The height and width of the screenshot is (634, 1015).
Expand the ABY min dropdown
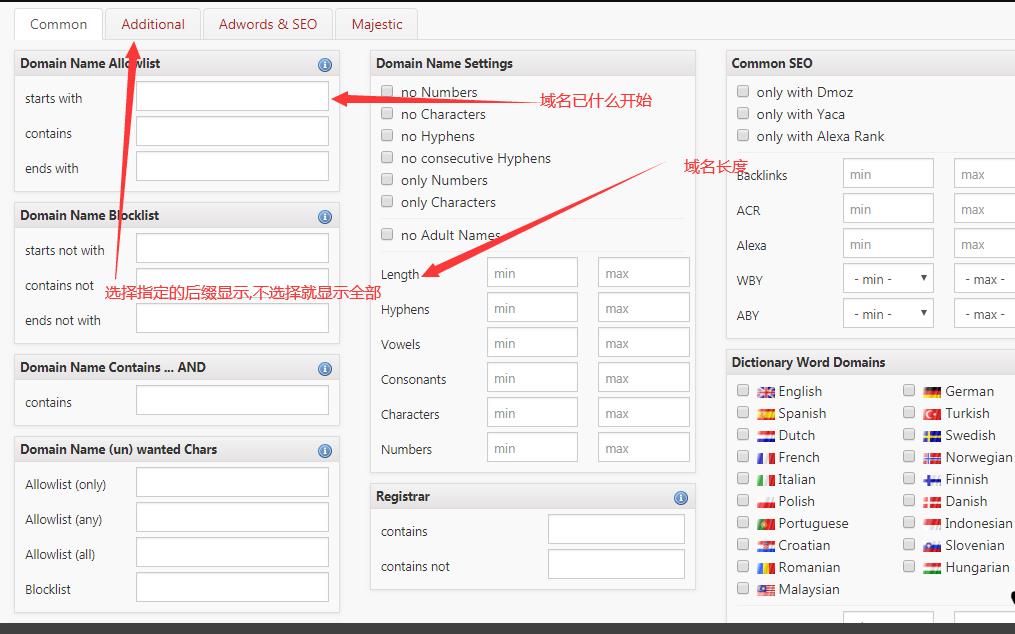[888, 314]
